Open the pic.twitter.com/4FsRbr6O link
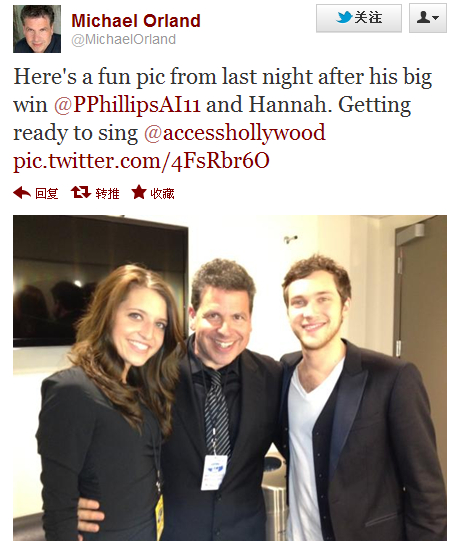 (141, 161)
